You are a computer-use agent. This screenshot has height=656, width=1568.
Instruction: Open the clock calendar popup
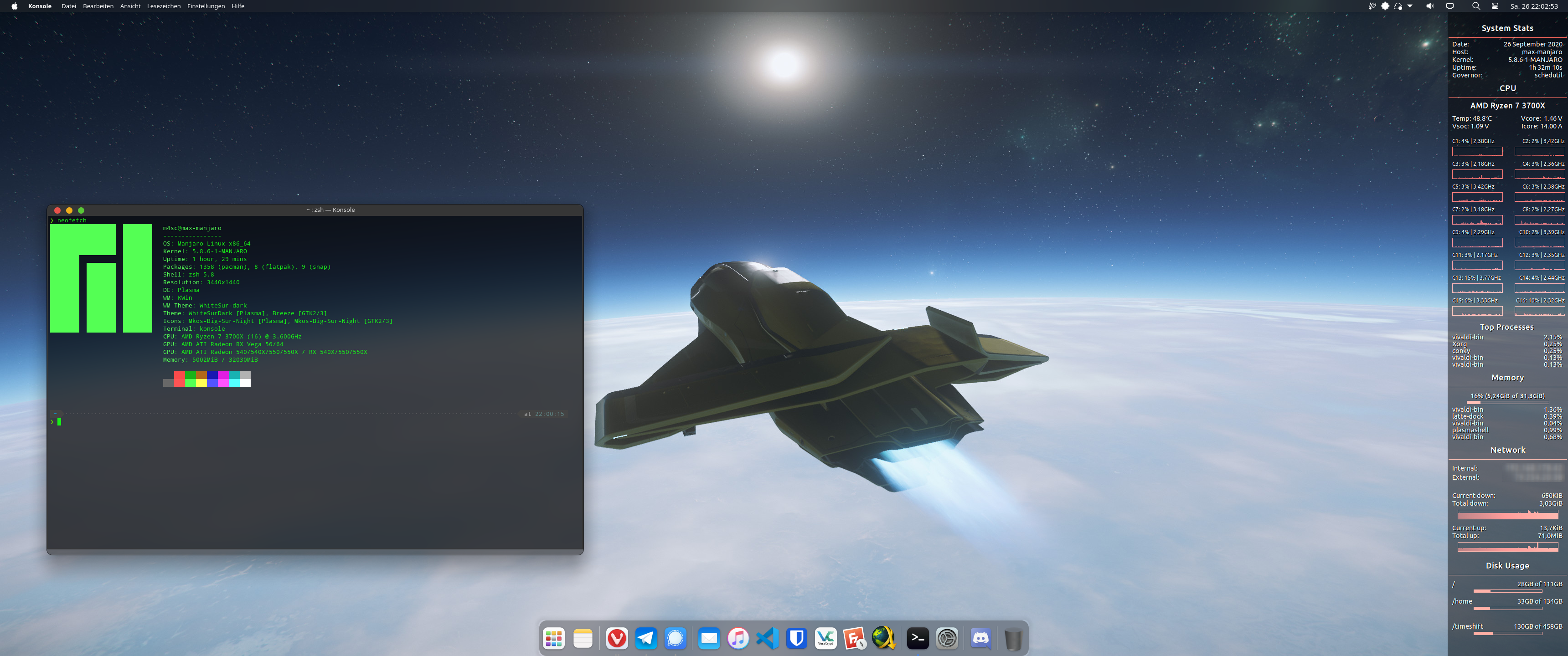point(1534,6)
